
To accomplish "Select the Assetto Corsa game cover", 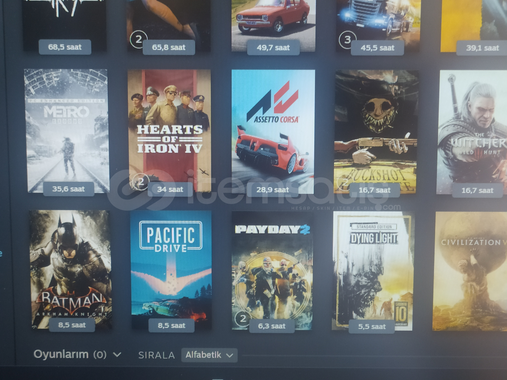I will click(x=273, y=131).
